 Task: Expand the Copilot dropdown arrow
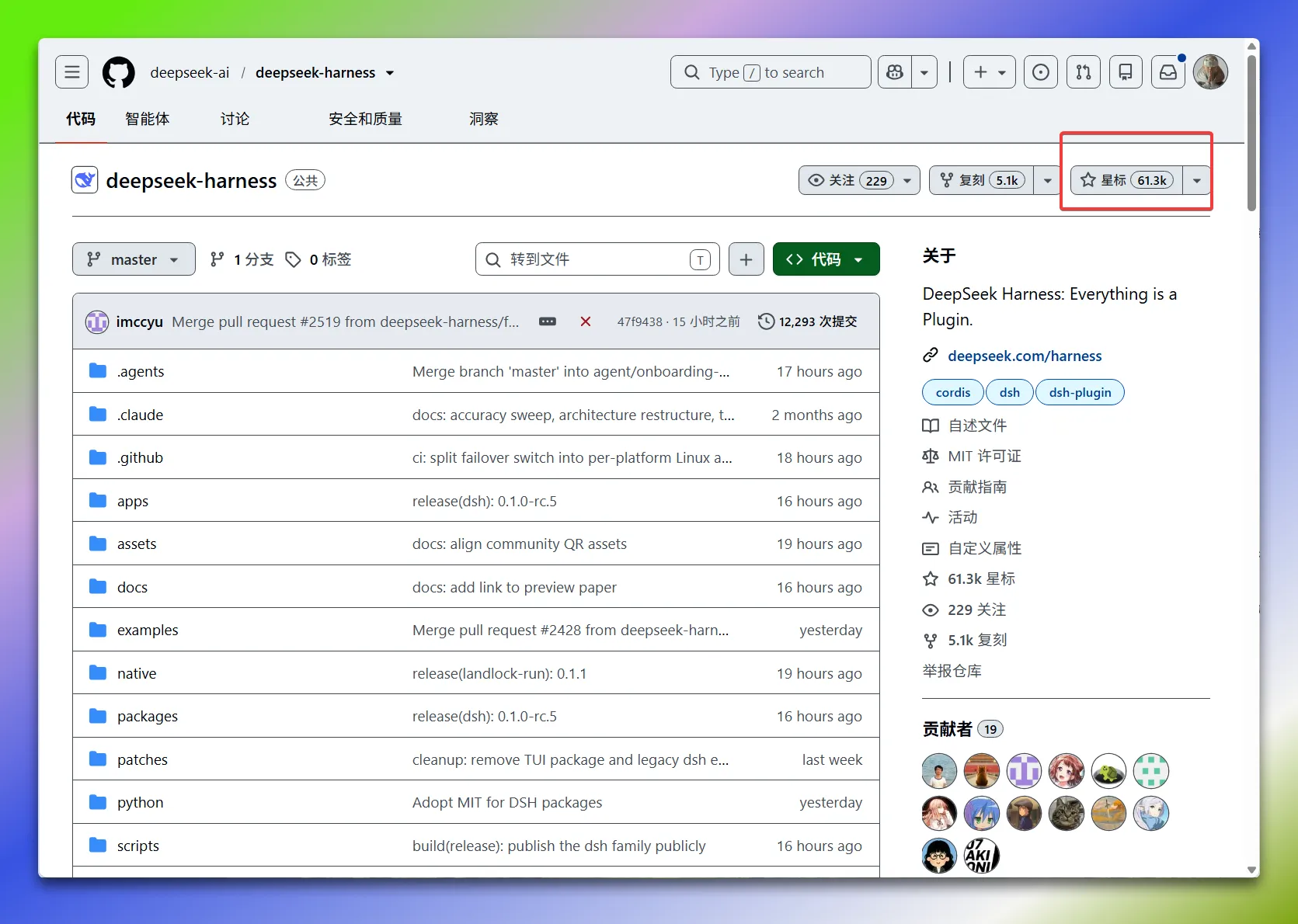[924, 72]
